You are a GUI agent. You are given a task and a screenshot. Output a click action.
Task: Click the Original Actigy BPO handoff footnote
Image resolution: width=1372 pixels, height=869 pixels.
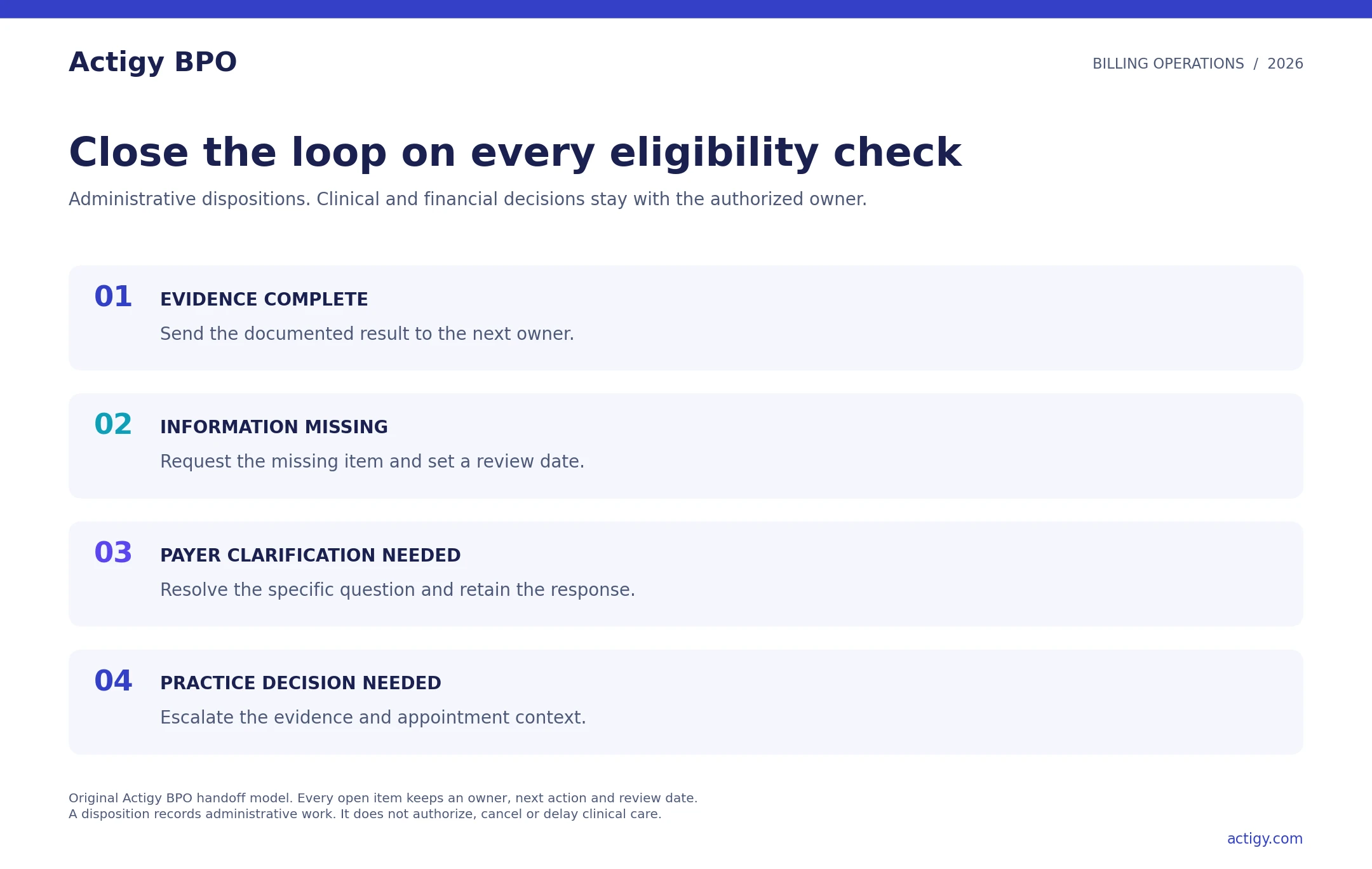point(383,798)
